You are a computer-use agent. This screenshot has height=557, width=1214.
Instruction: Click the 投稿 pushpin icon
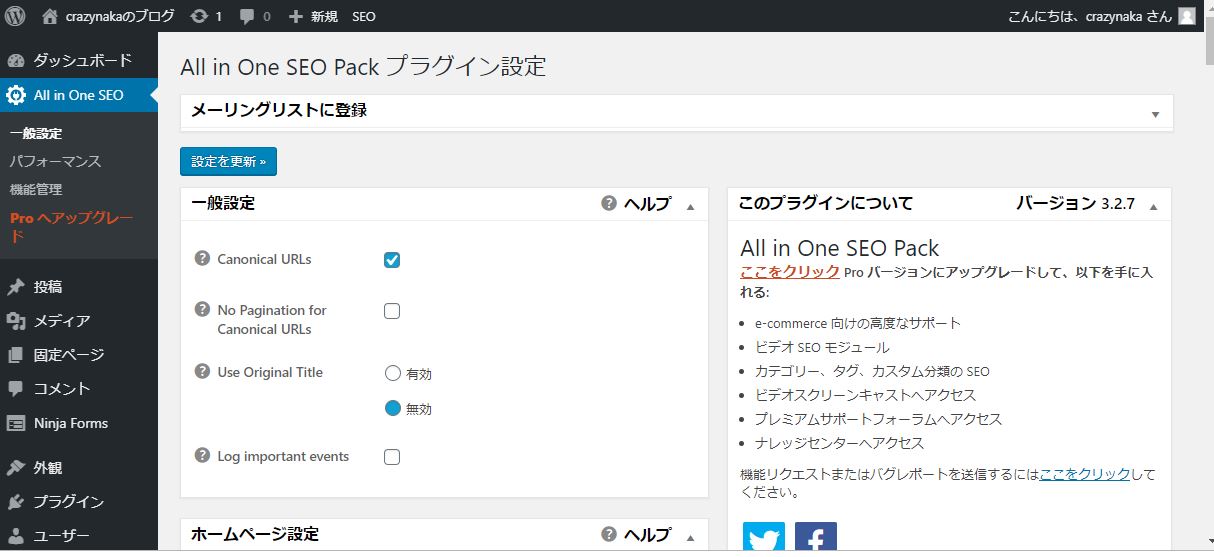(x=16, y=287)
